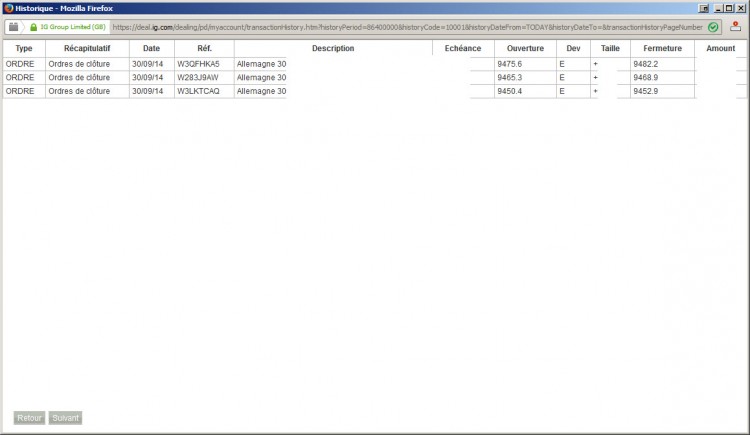Click the Description column header

(333, 48)
